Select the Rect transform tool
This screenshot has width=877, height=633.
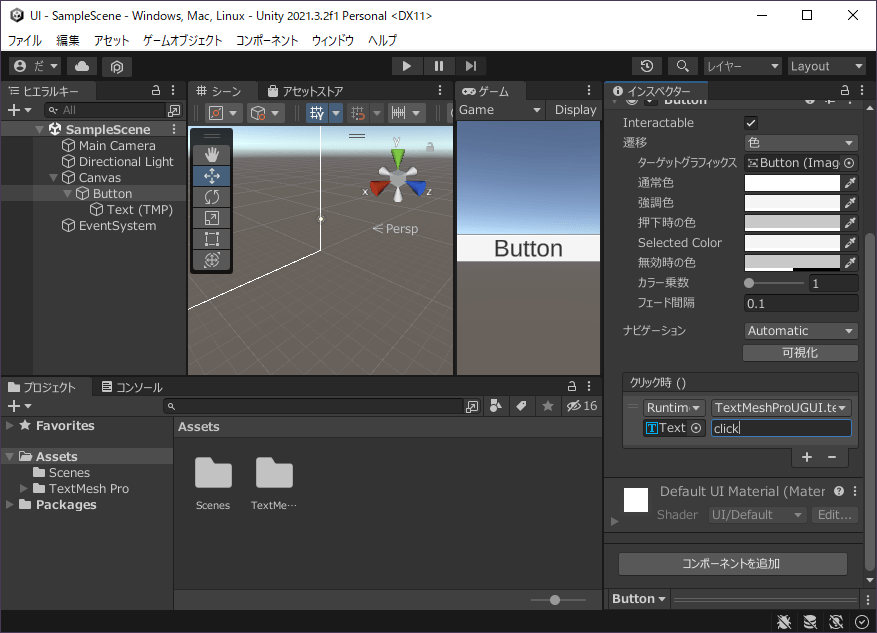(x=211, y=239)
